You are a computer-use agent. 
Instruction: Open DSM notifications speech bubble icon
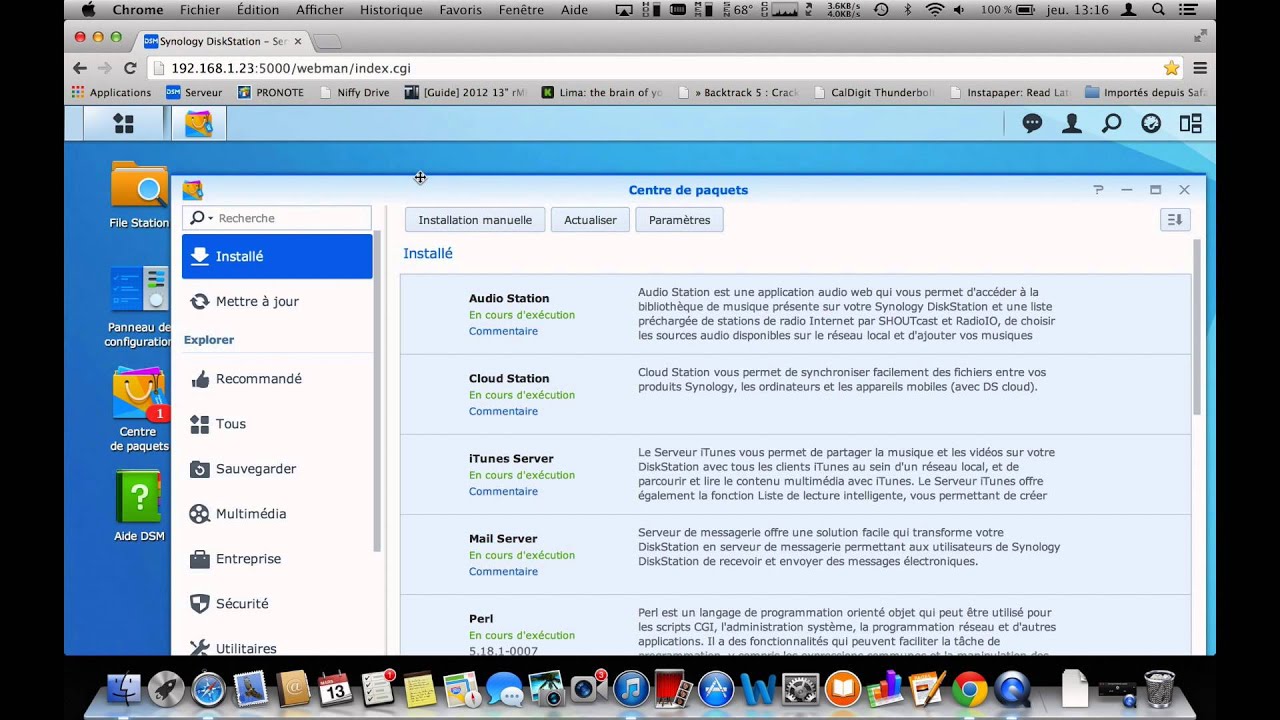(1032, 123)
